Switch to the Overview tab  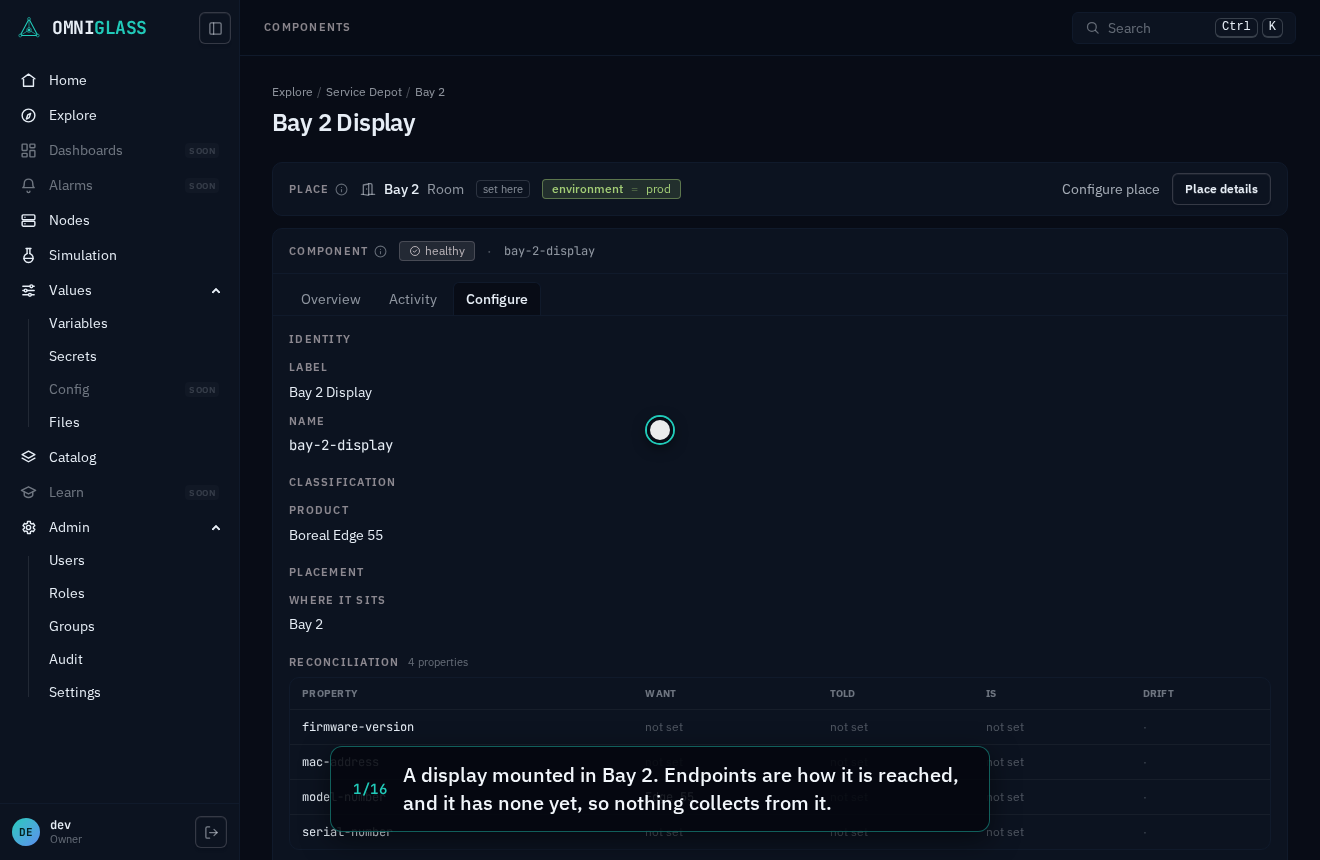[331, 299]
